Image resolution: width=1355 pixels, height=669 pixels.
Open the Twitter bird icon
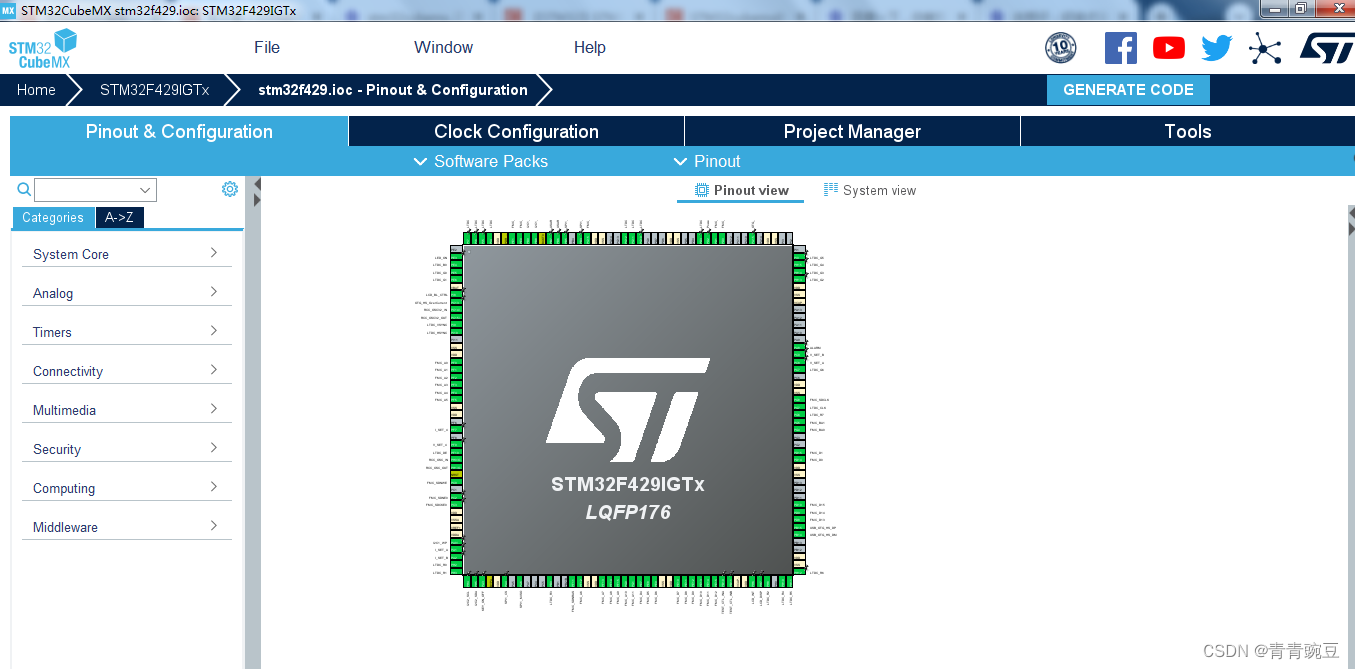(x=1216, y=48)
